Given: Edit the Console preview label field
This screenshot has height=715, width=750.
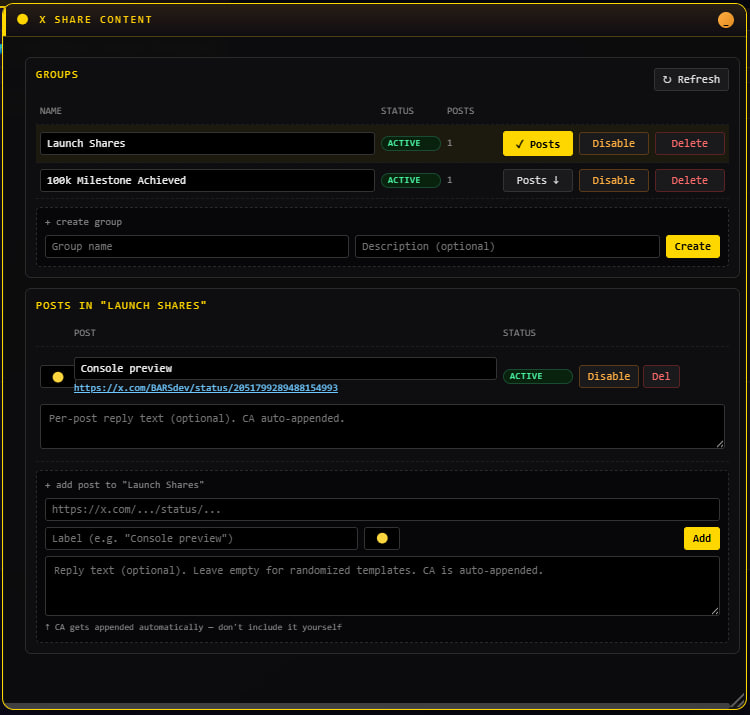Looking at the screenshot, I should [285, 368].
